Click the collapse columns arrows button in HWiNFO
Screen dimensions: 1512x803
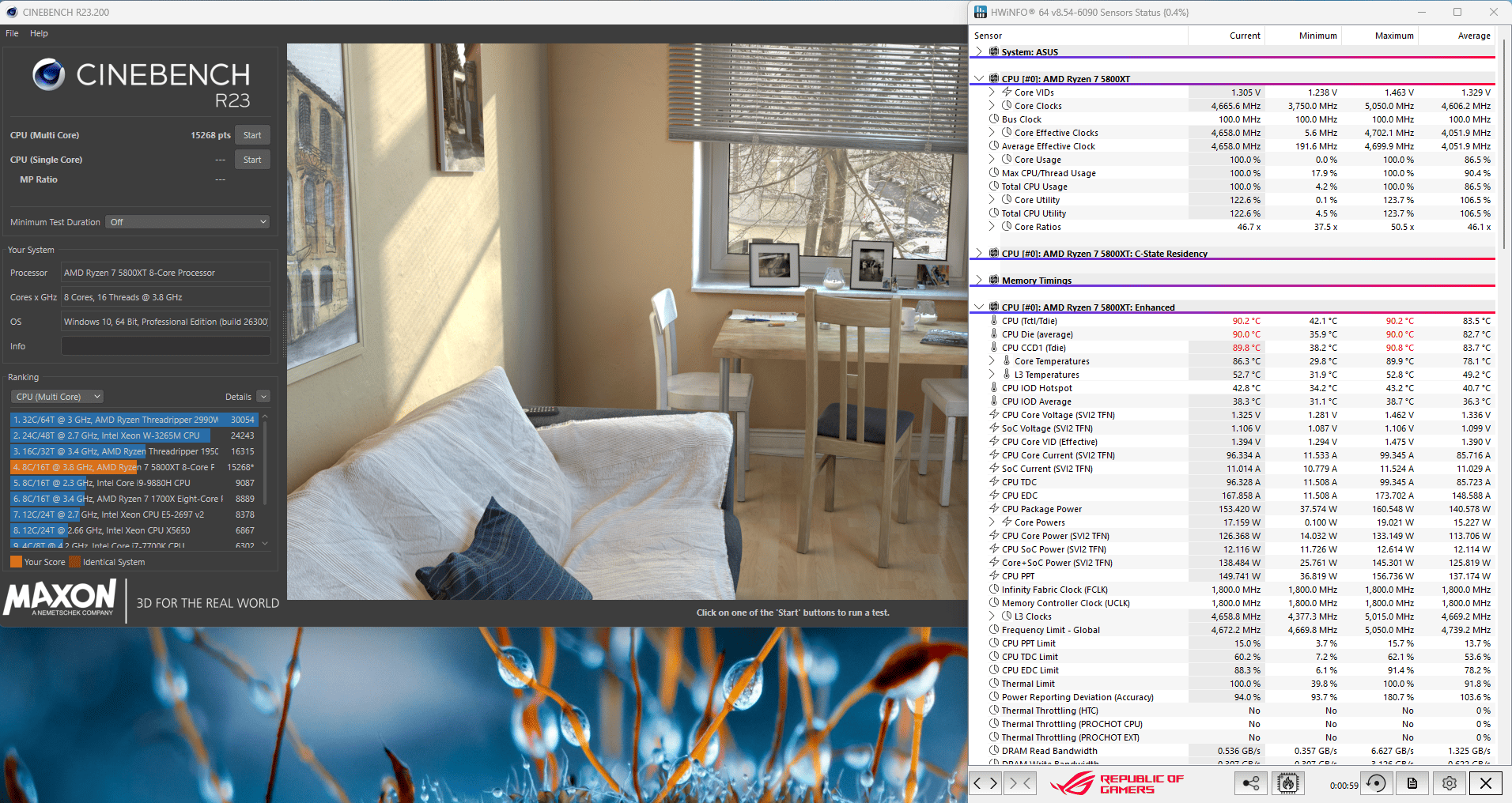click(x=1019, y=783)
